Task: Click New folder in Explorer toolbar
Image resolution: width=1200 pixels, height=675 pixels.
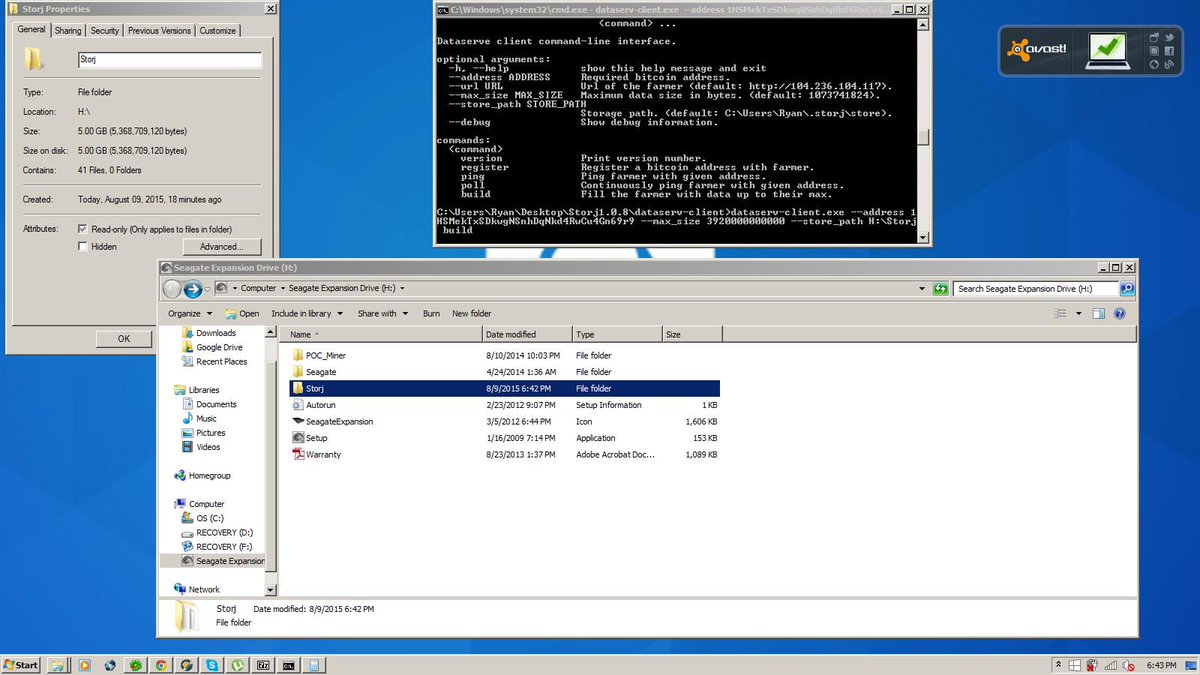Action: pos(472,313)
